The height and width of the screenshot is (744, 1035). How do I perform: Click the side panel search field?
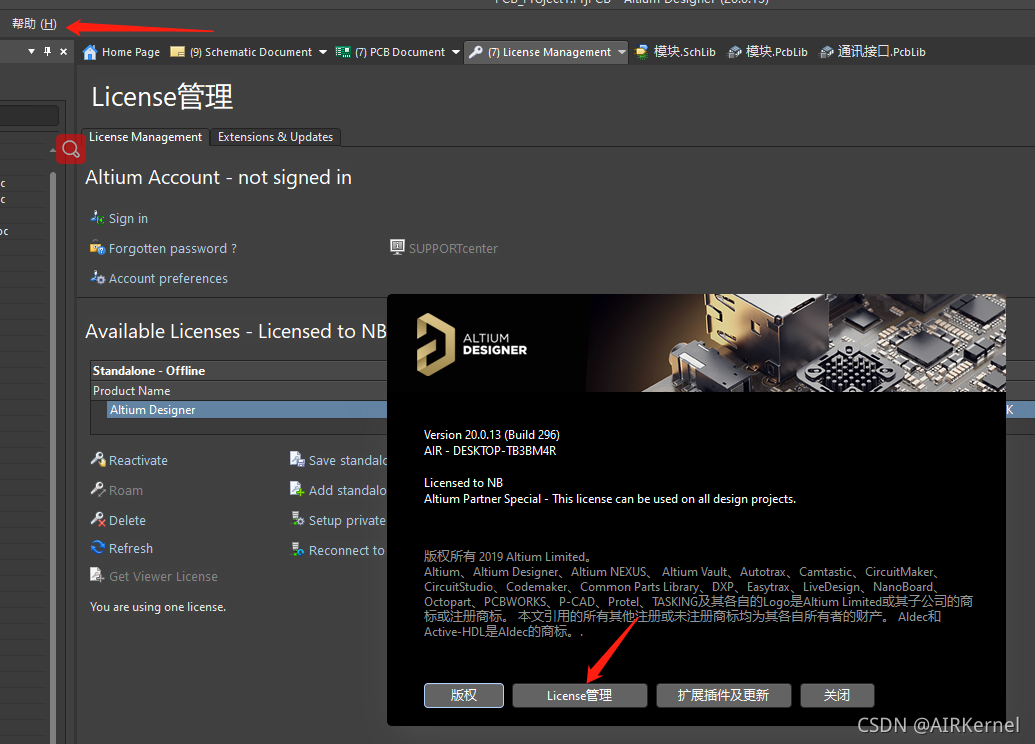click(x=29, y=116)
